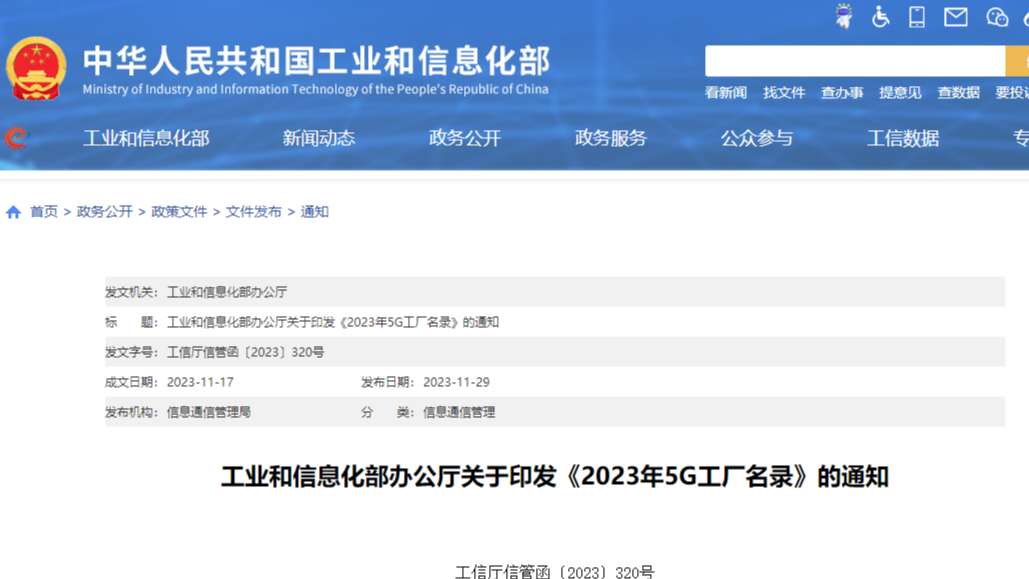Image resolution: width=1029 pixels, height=579 pixels.
Task: Open the envelope mail icon
Action: (x=956, y=17)
